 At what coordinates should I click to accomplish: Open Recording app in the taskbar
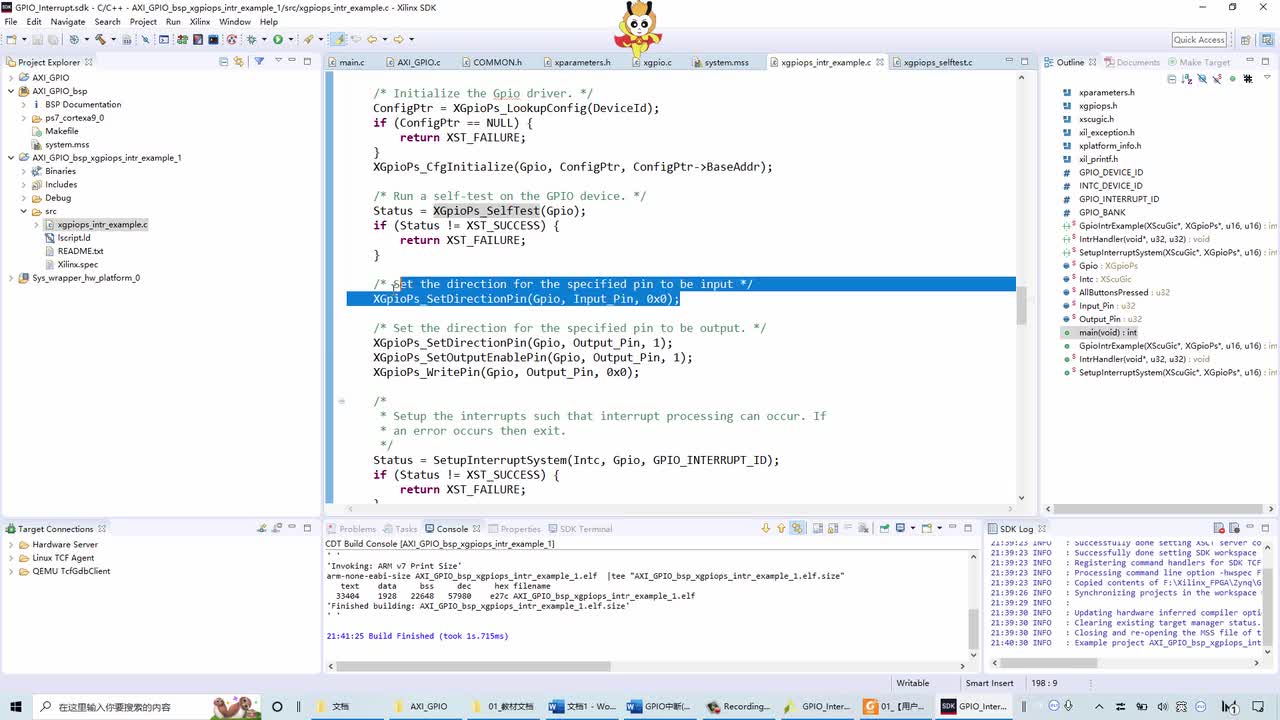click(738, 706)
